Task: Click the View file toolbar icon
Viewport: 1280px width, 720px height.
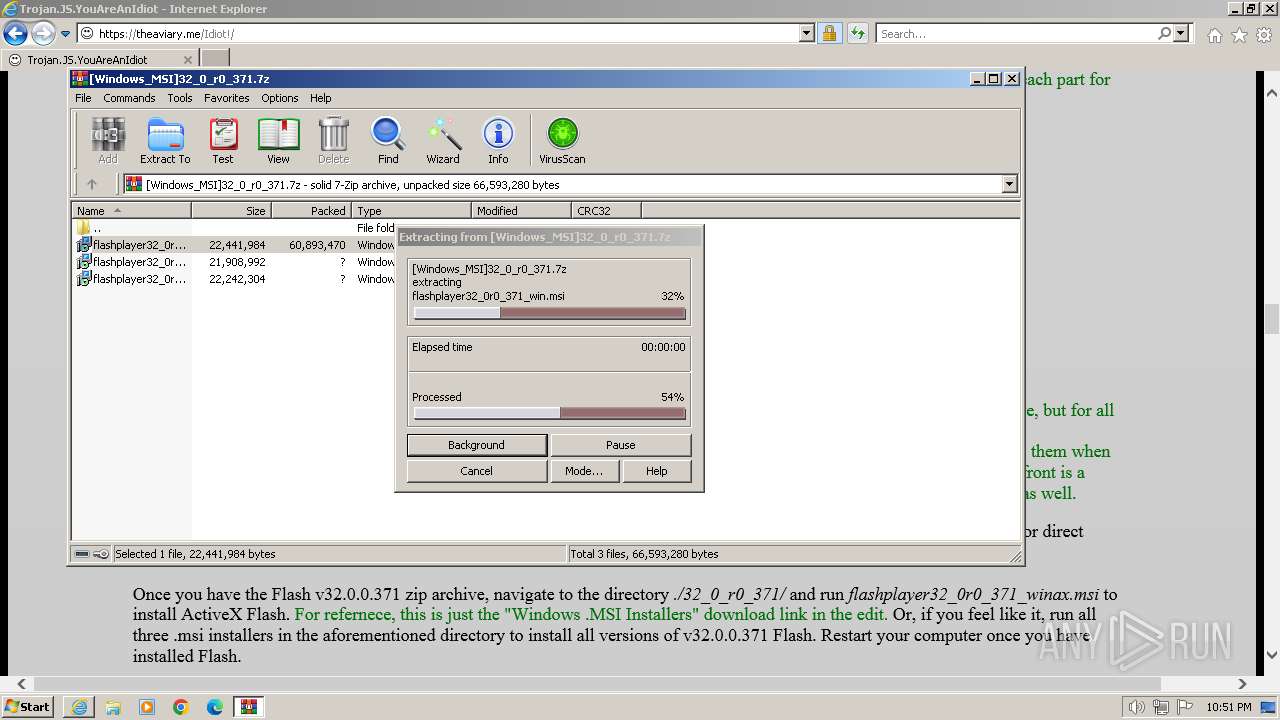Action: (278, 140)
